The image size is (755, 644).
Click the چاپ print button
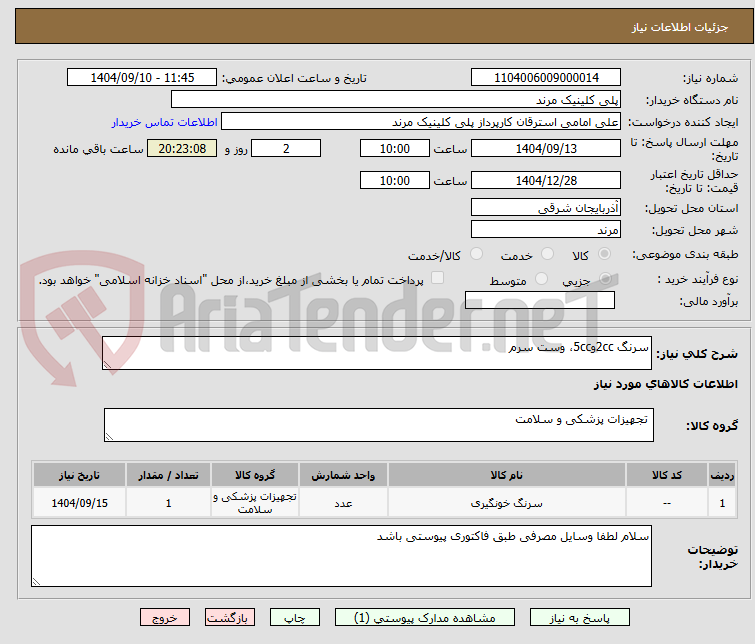(295, 618)
